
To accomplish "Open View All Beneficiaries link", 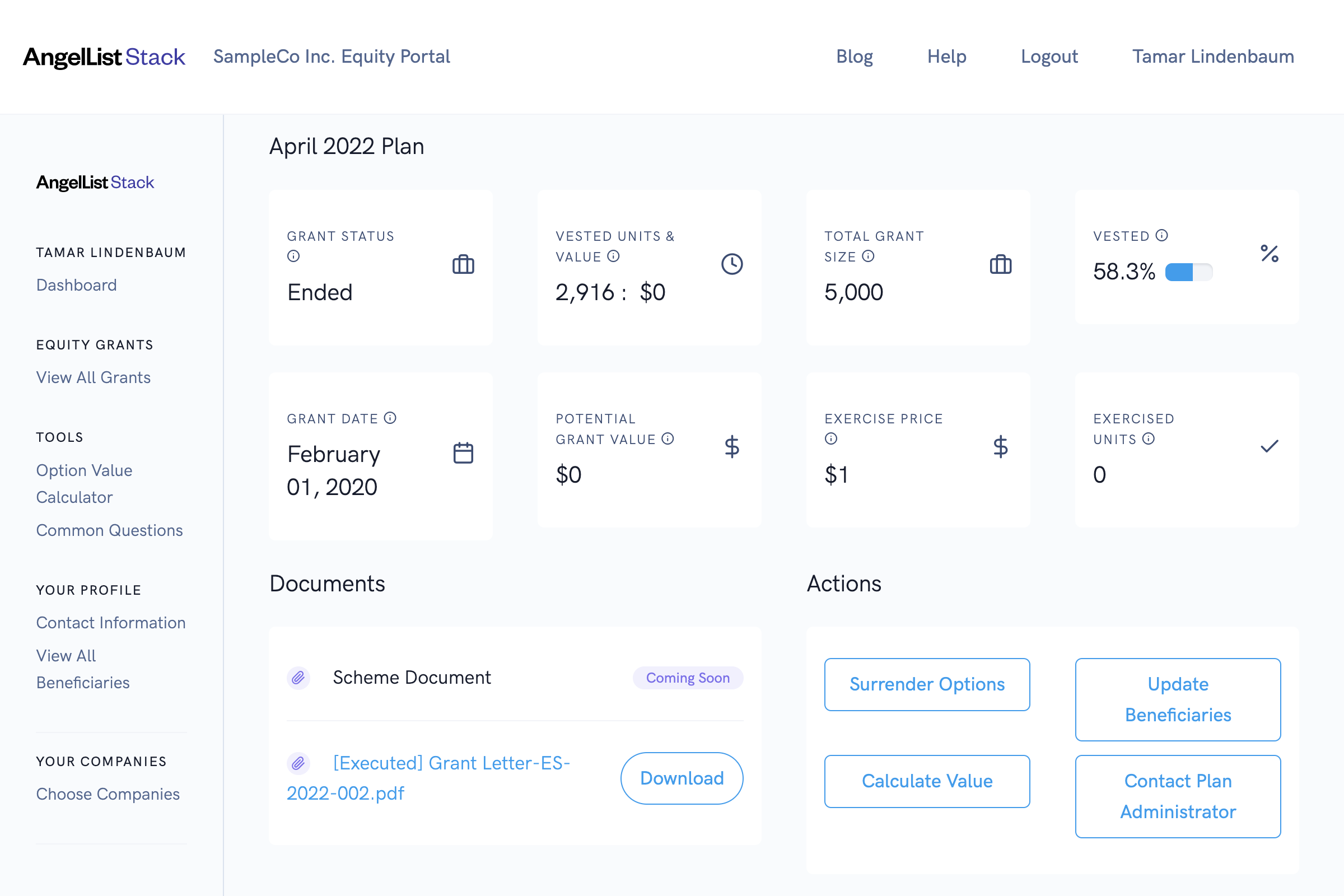I will tap(83, 669).
